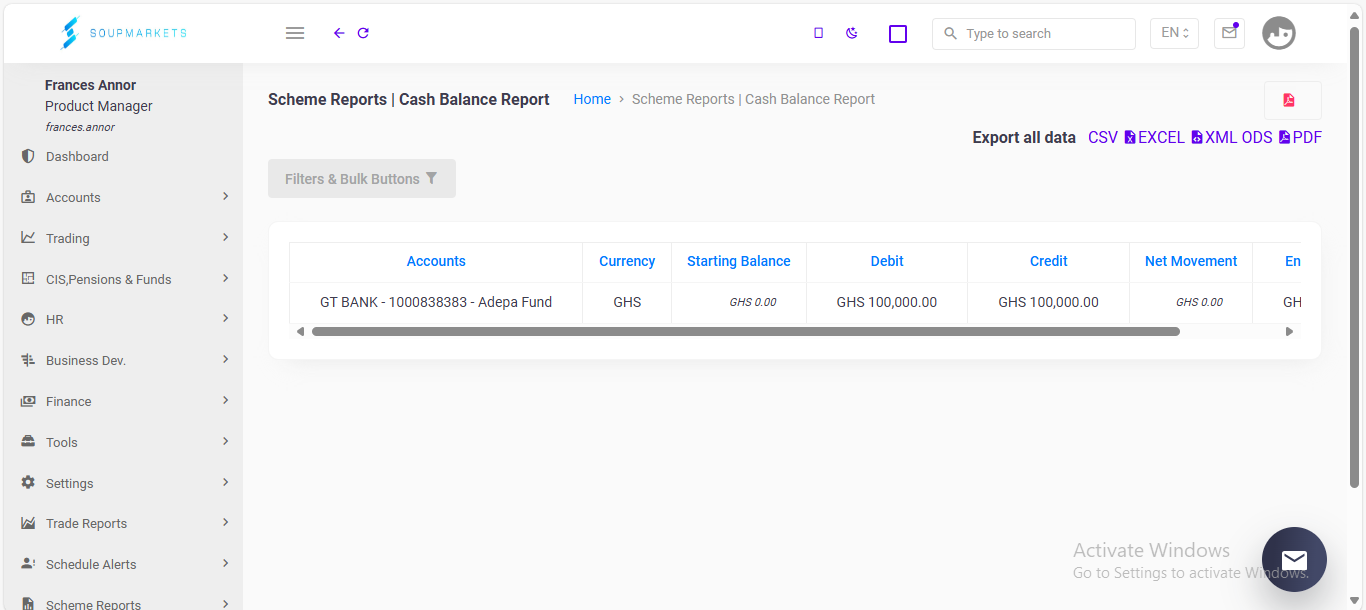
Task: Click the mobile view icon in header
Action: tap(818, 33)
